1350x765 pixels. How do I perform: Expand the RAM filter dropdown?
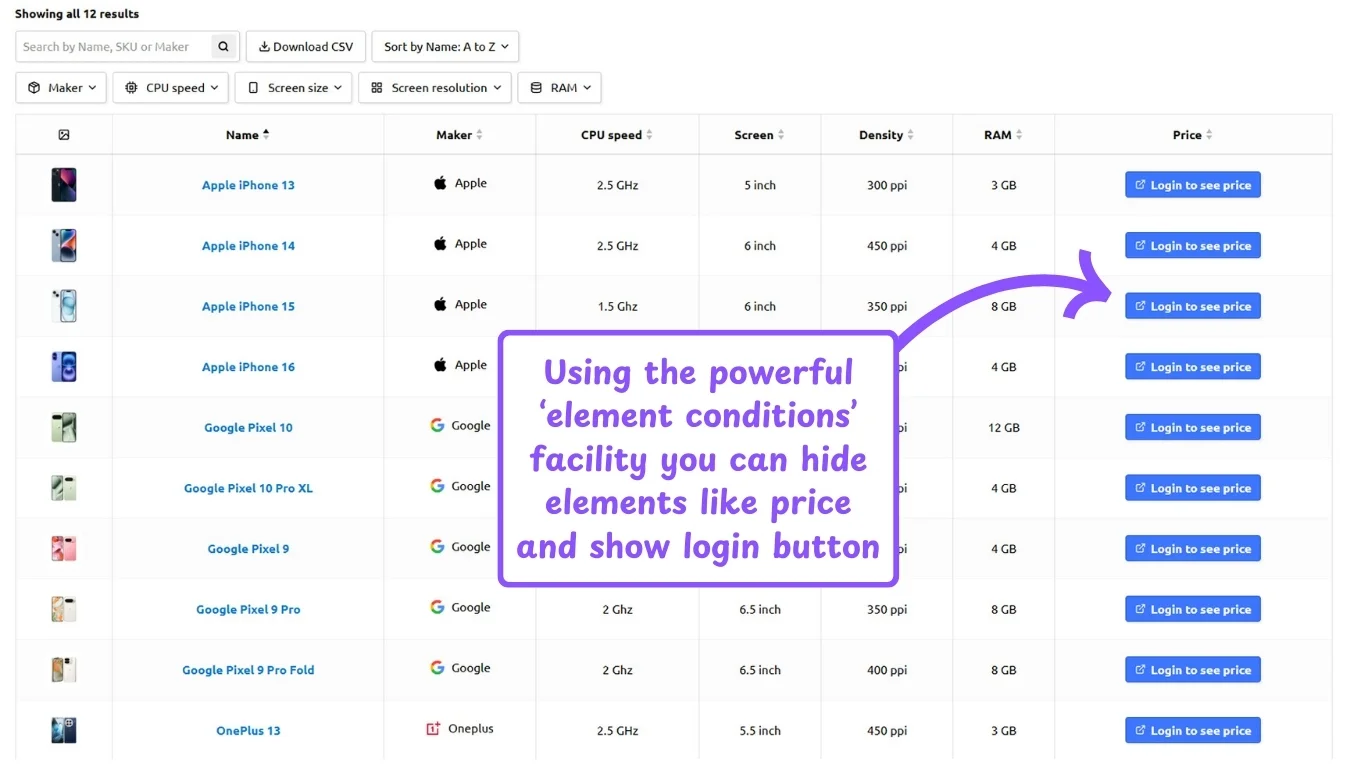559,88
